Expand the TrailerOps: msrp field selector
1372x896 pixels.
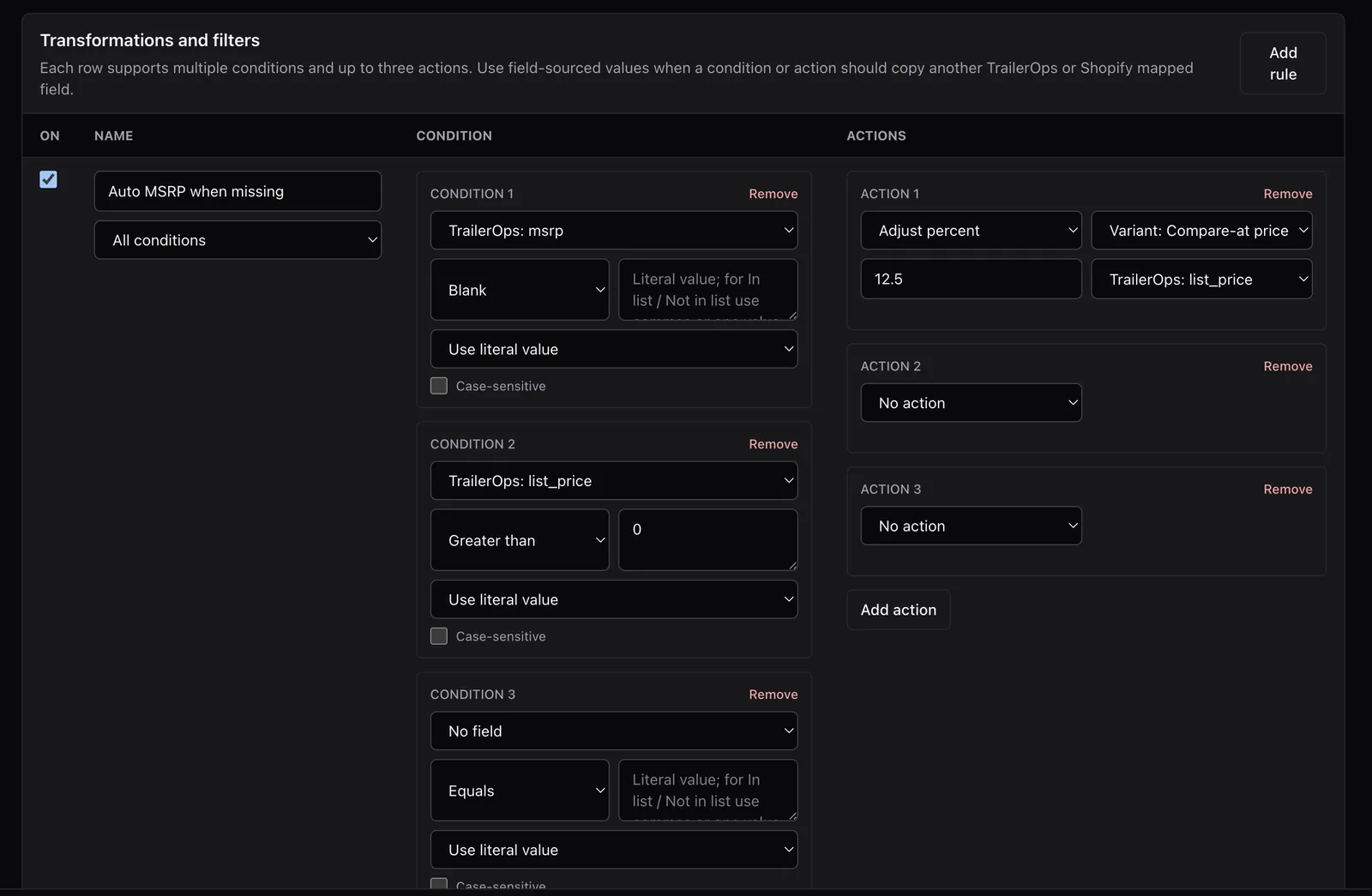[614, 231]
